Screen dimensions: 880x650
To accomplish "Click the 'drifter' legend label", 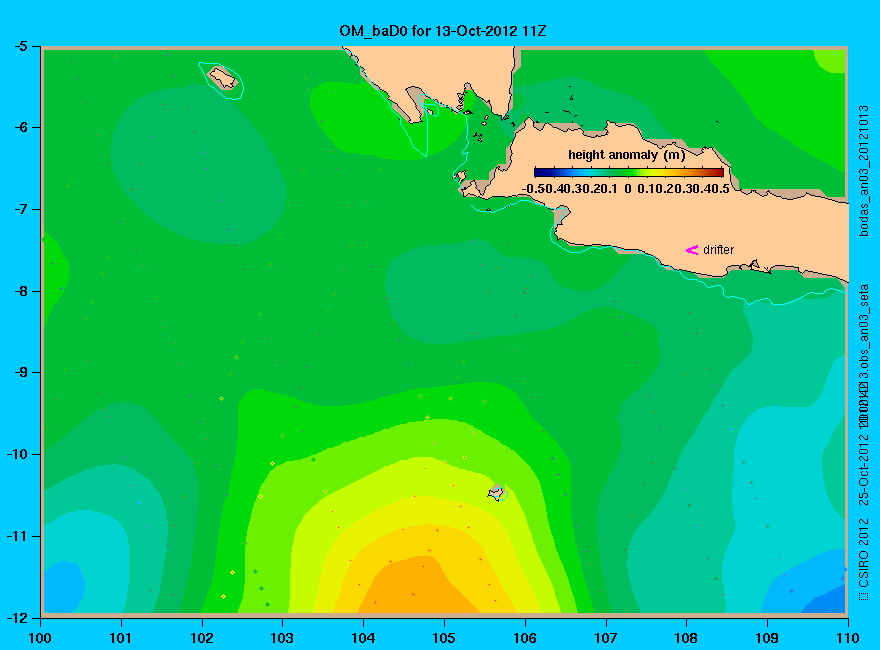I will [718, 250].
